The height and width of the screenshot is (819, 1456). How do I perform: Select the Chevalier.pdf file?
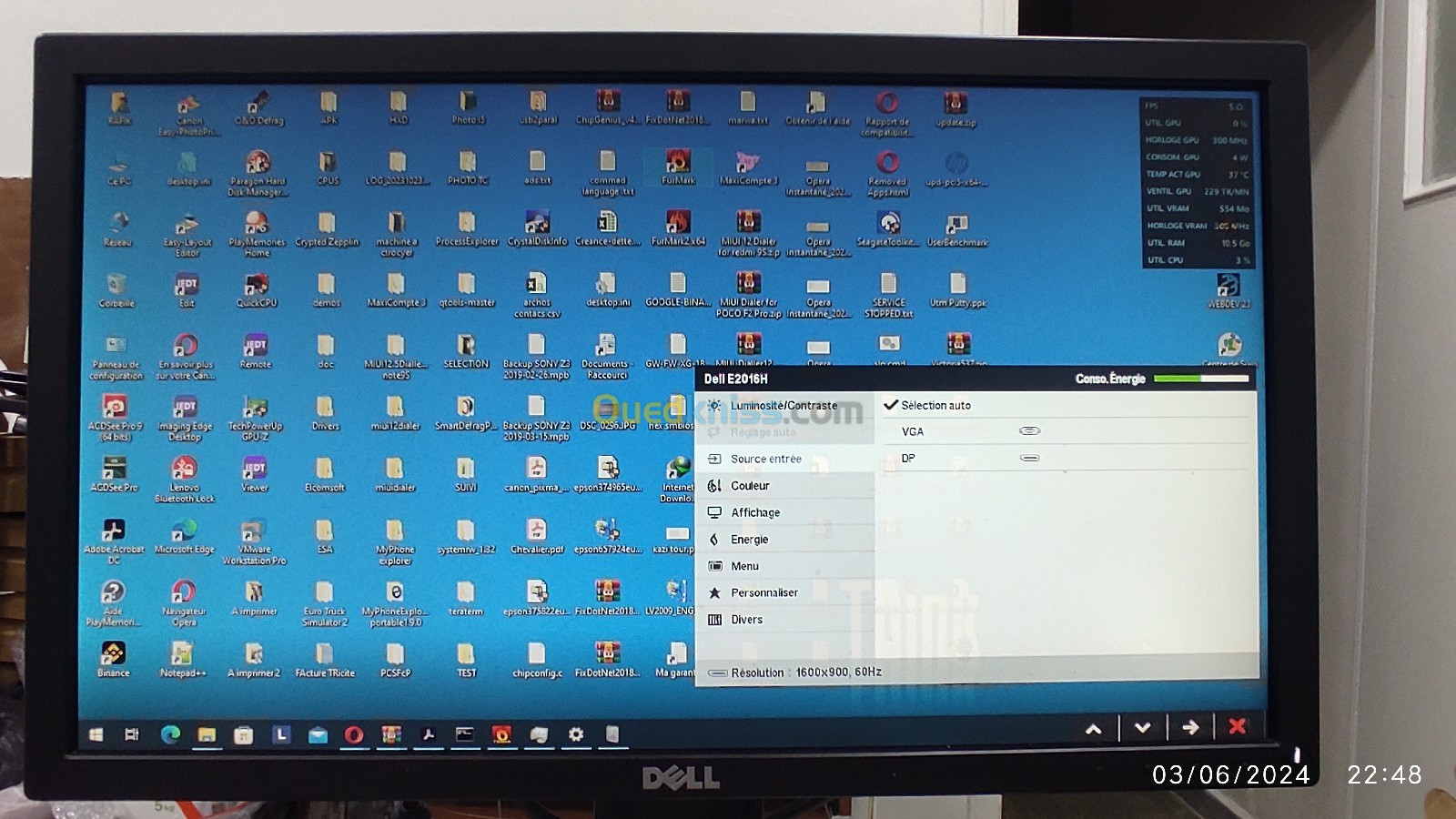pos(537,537)
